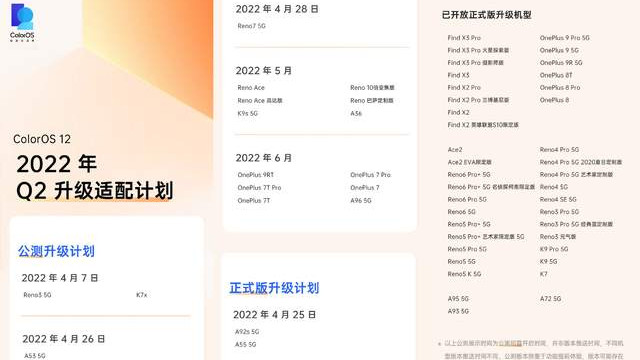The height and width of the screenshot is (360, 640).
Task: Click the "K9s 5G" entry
Action: 248,113
